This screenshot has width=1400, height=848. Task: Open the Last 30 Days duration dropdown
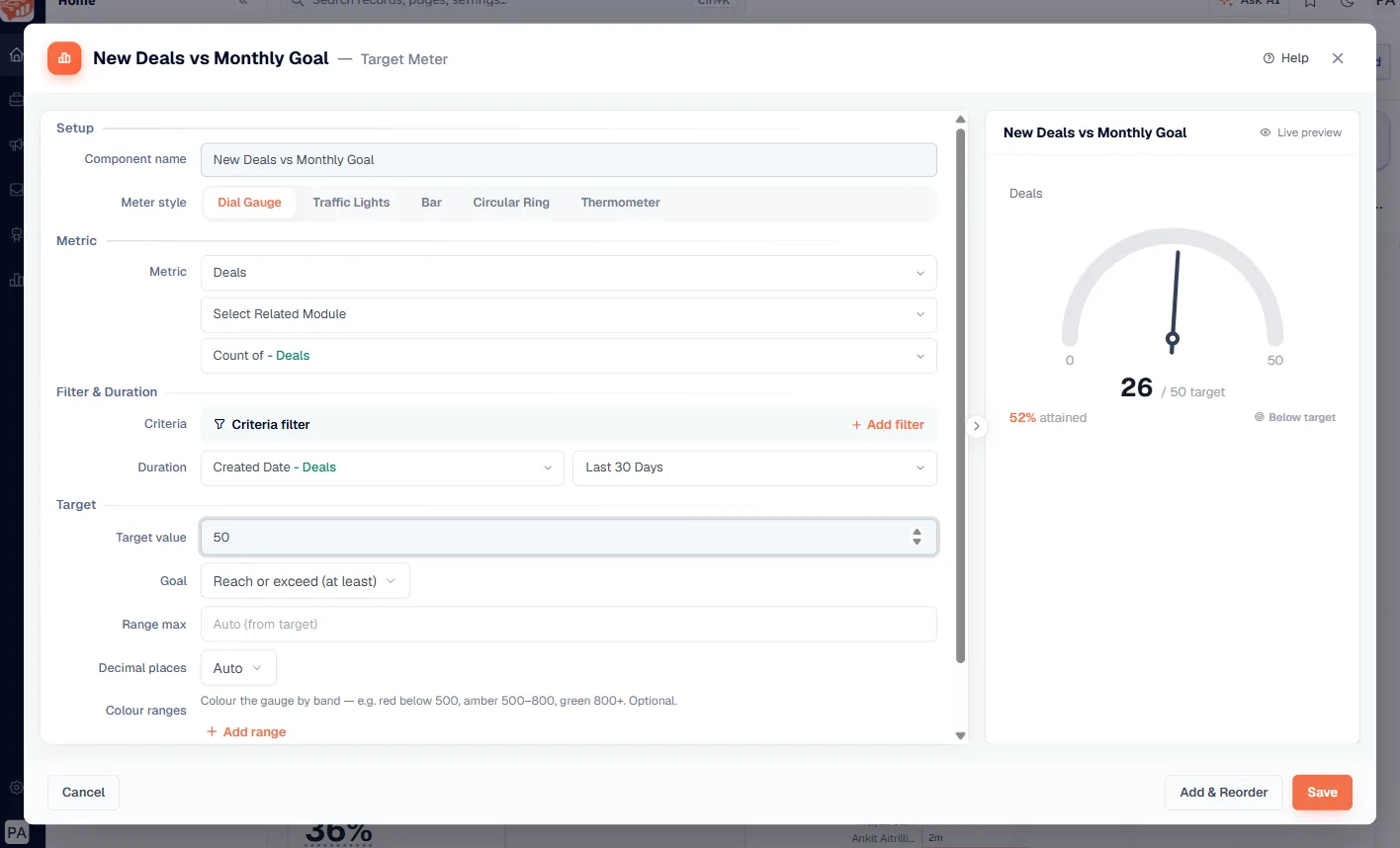754,467
